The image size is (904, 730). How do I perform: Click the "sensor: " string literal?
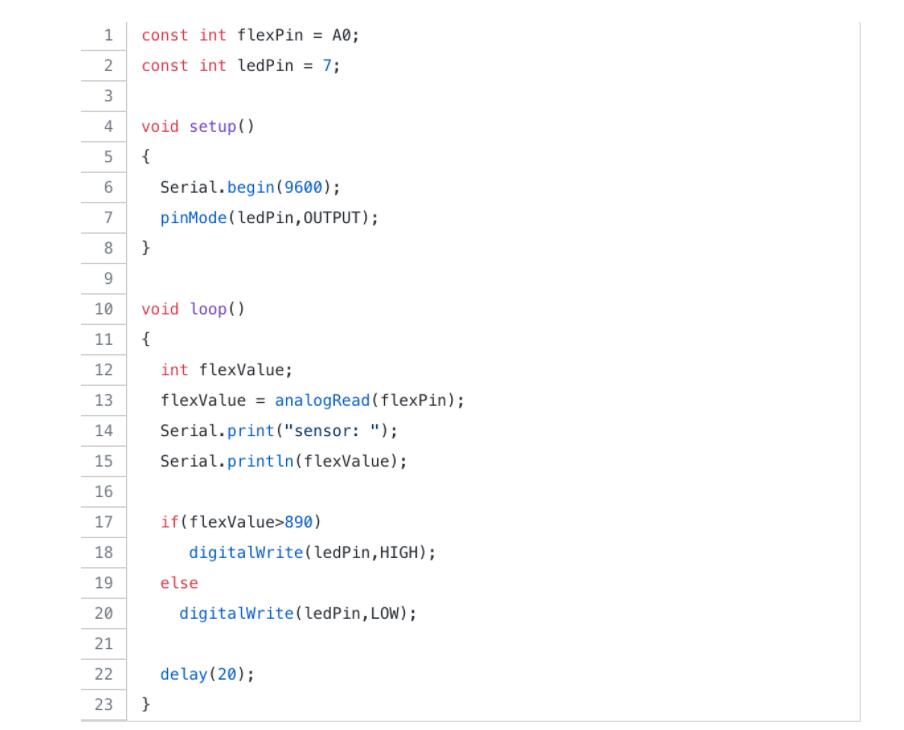tap(332, 431)
